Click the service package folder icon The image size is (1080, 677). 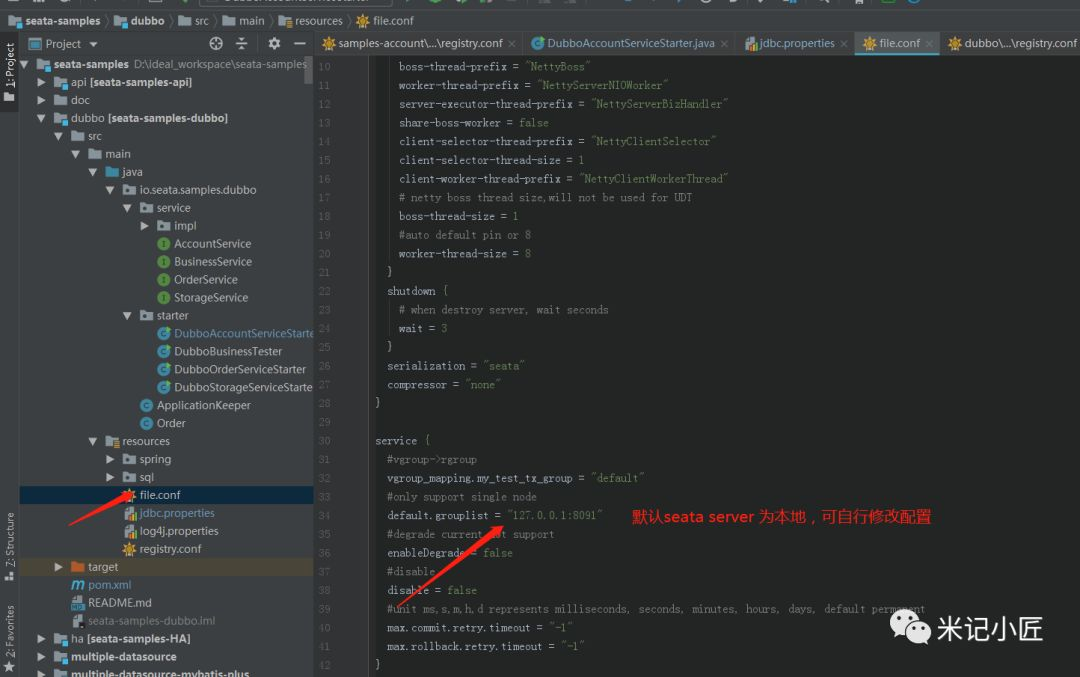pos(146,208)
